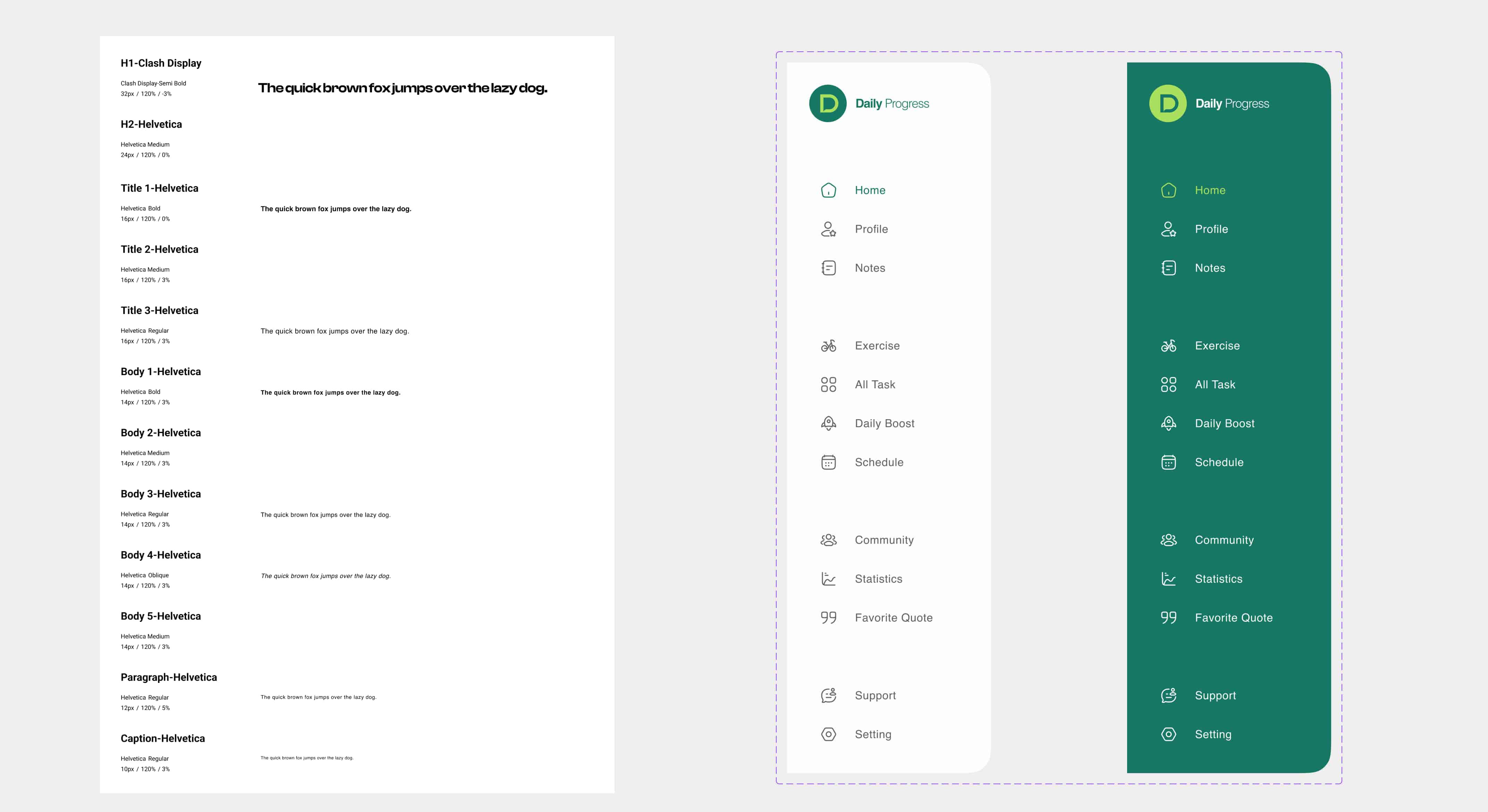Select the Exercise bicycle icon
Image resolution: width=1488 pixels, height=812 pixels.
[828, 345]
